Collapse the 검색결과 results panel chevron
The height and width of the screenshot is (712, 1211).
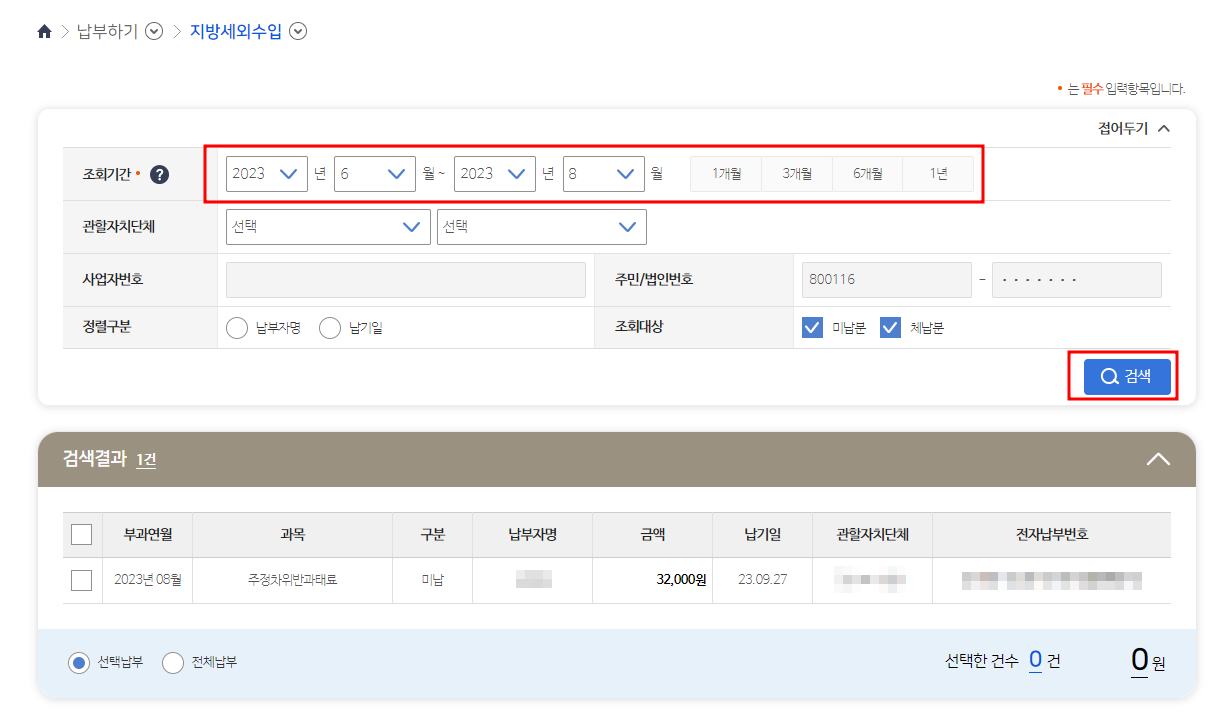pyautogui.click(x=1158, y=459)
